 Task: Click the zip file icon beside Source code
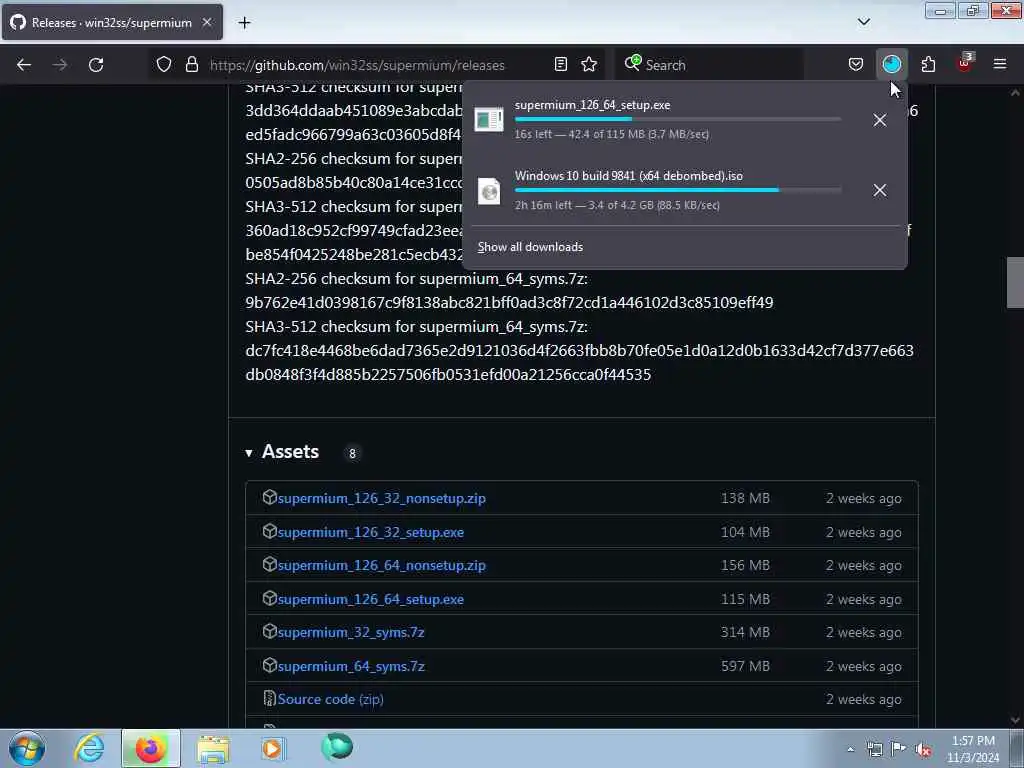[269, 698]
